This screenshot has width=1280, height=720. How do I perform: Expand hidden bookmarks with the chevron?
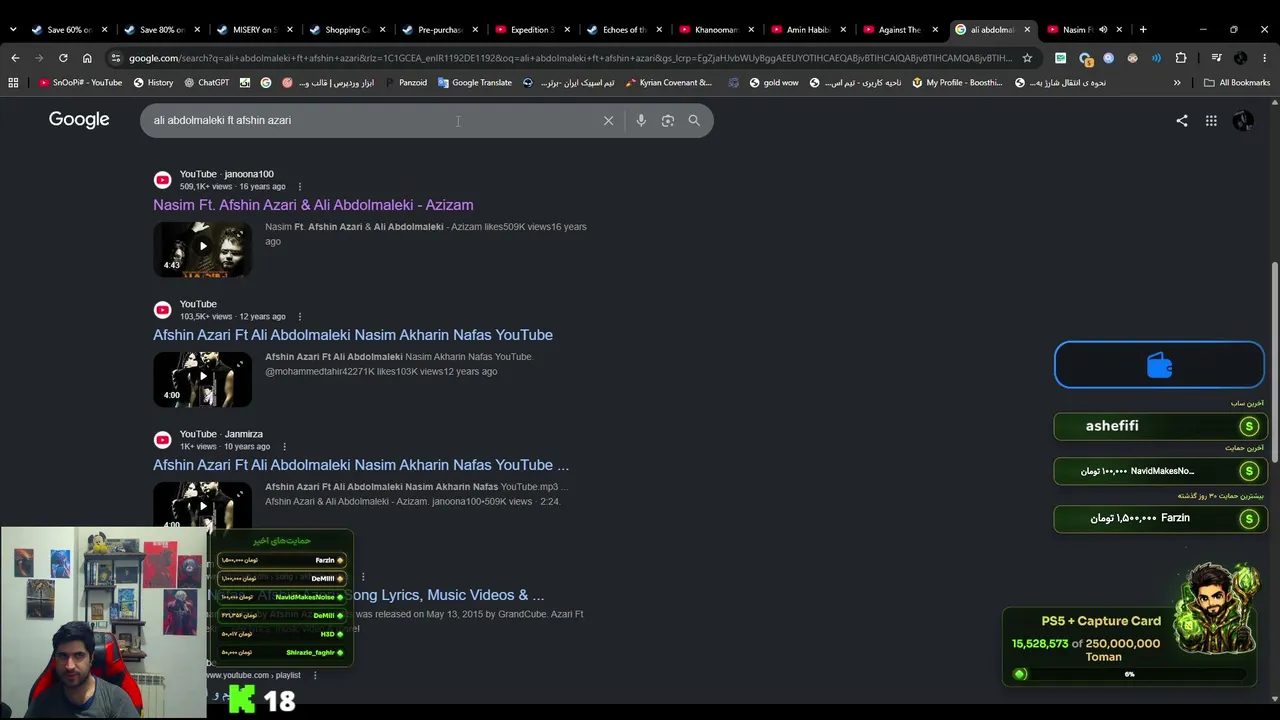pos(1177,83)
